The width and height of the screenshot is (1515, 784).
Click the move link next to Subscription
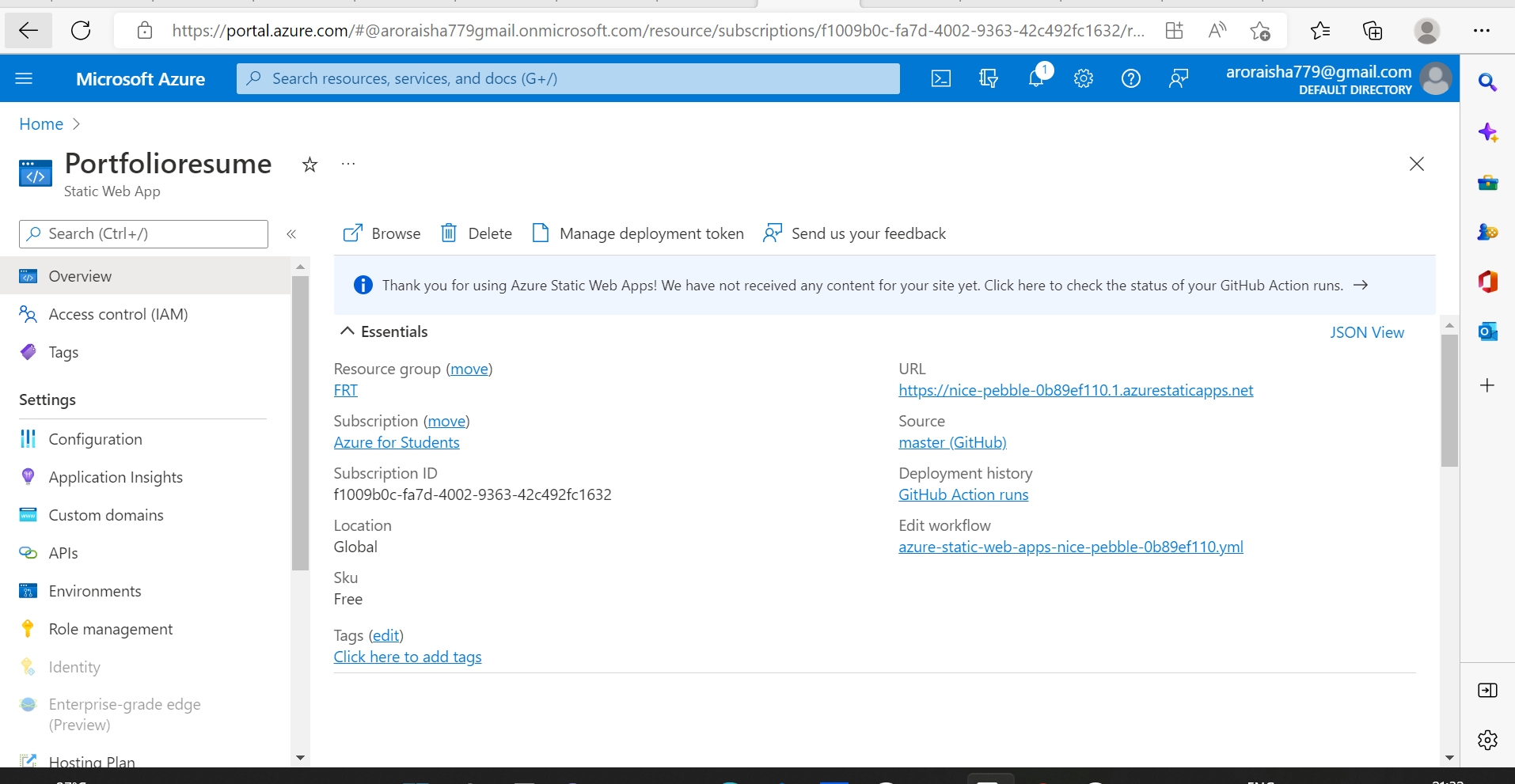pos(446,421)
